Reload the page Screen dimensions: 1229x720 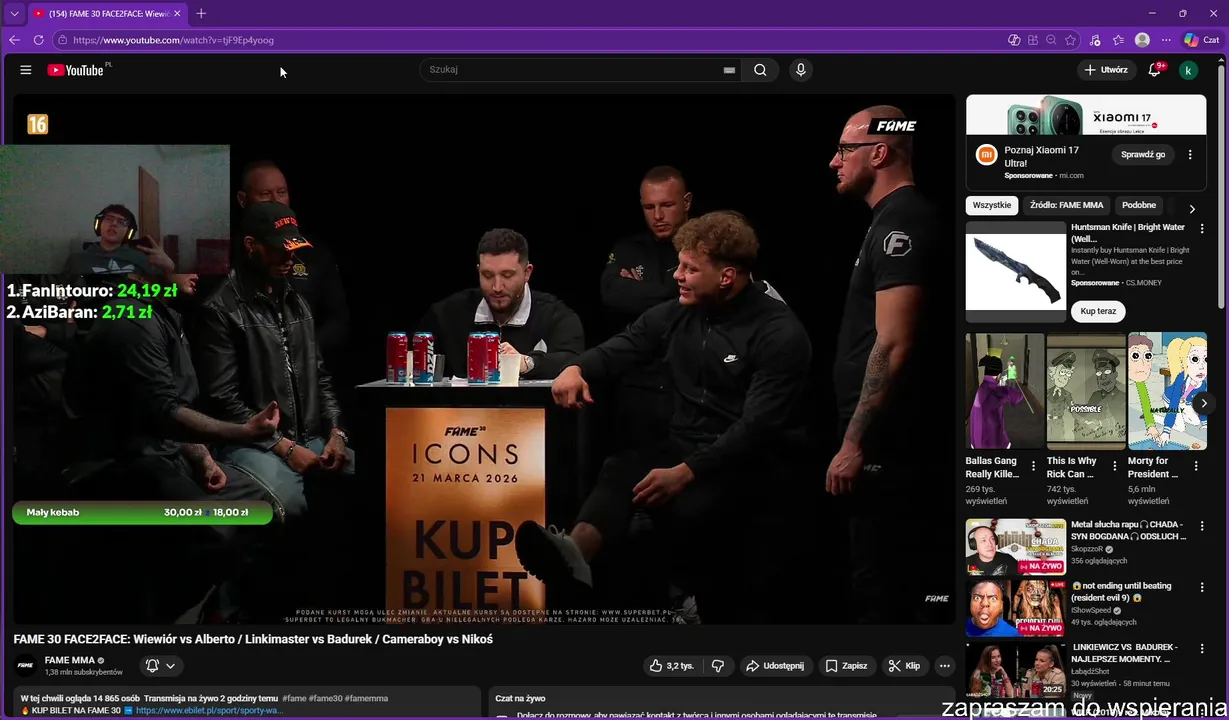pos(38,40)
